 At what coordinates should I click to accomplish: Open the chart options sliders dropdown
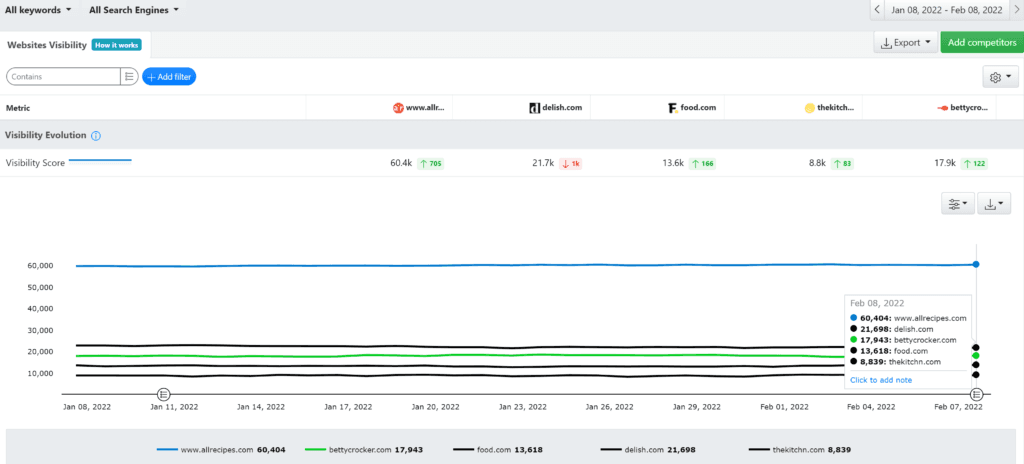pos(958,204)
